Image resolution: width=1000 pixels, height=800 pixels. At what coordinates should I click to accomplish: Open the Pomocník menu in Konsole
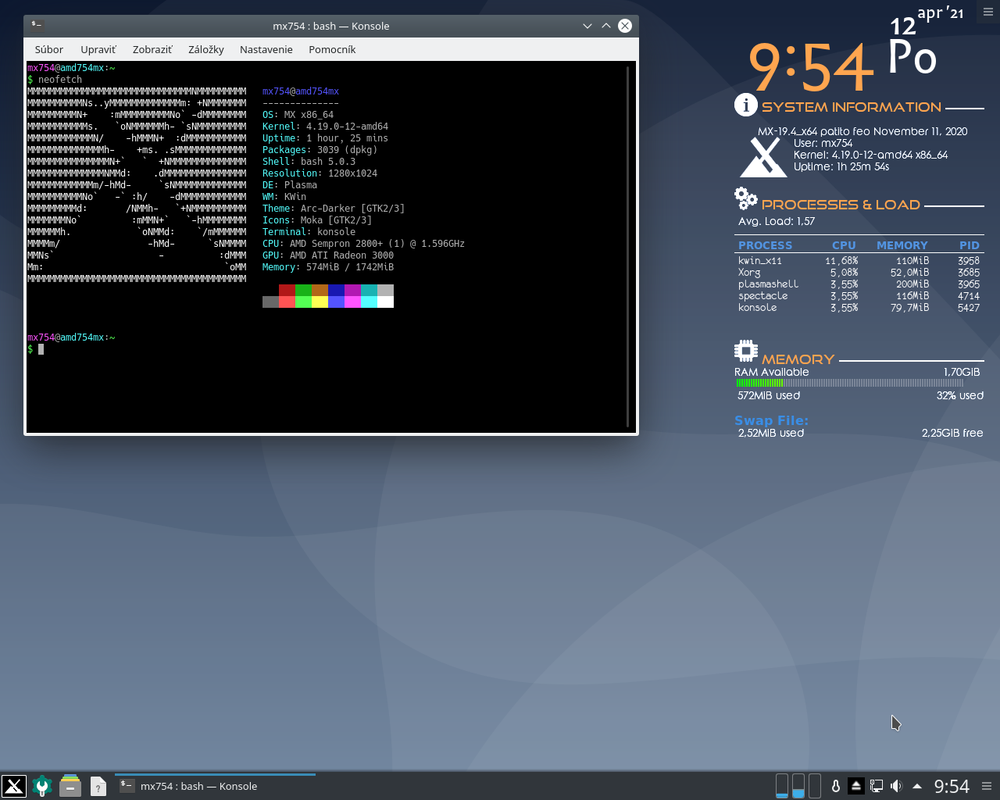(332, 49)
